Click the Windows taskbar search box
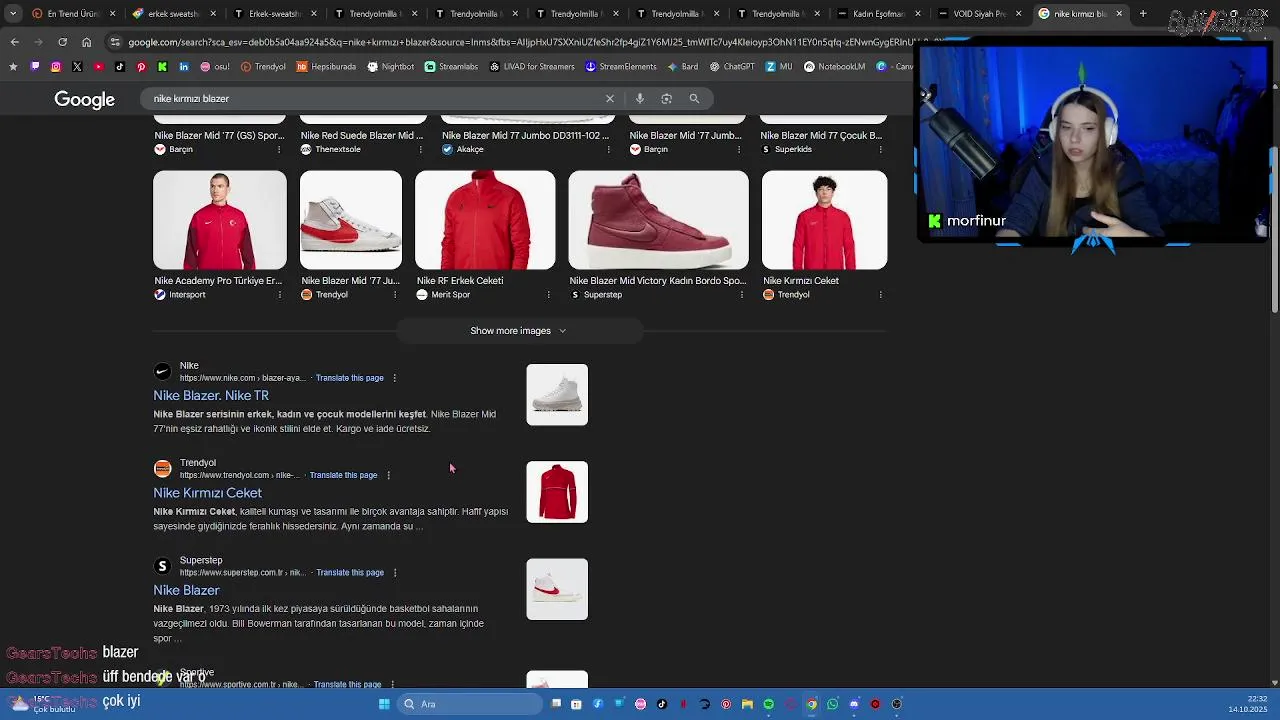 coord(470,704)
